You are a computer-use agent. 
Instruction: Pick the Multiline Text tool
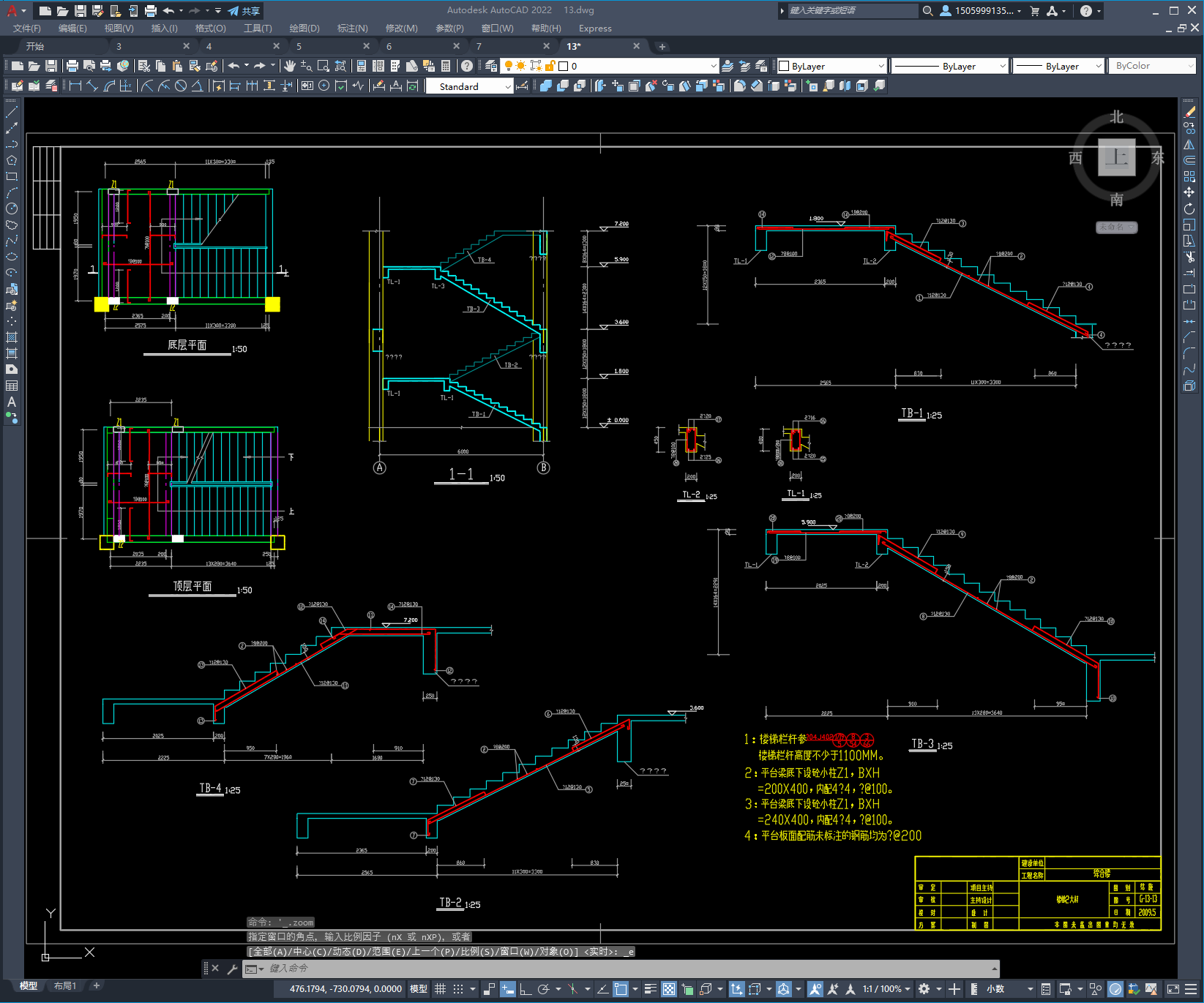pyautogui.click(x=12, y=402)
